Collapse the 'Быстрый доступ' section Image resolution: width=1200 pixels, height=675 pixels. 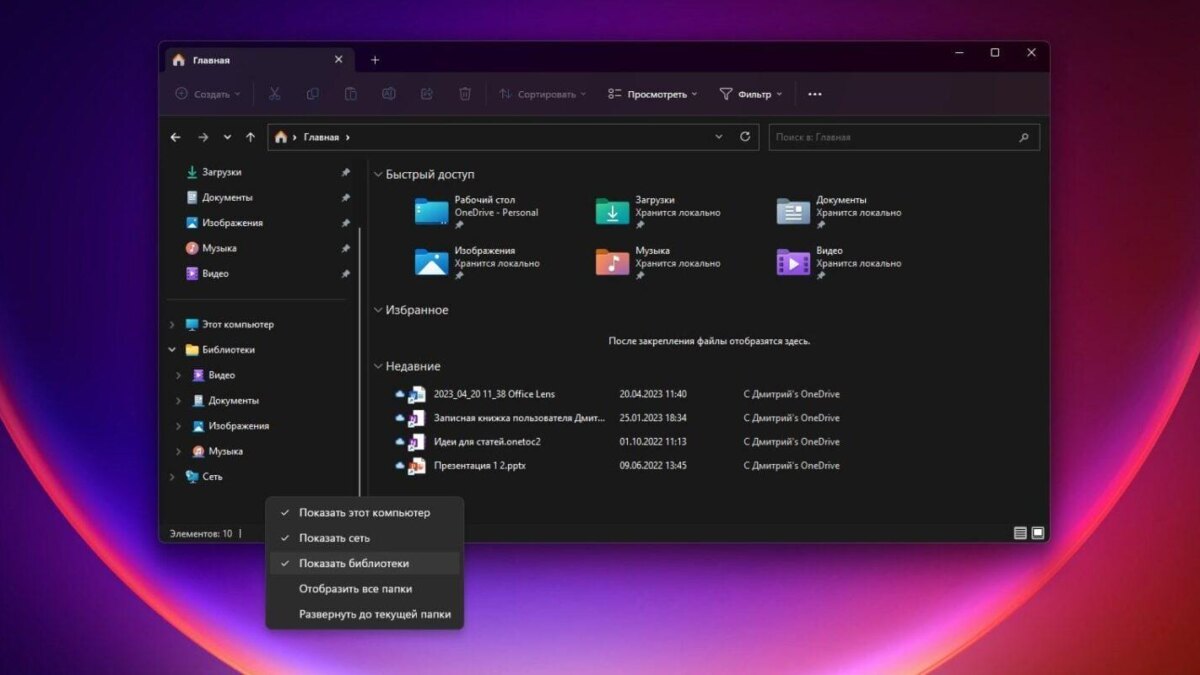(x=377, y=173)
